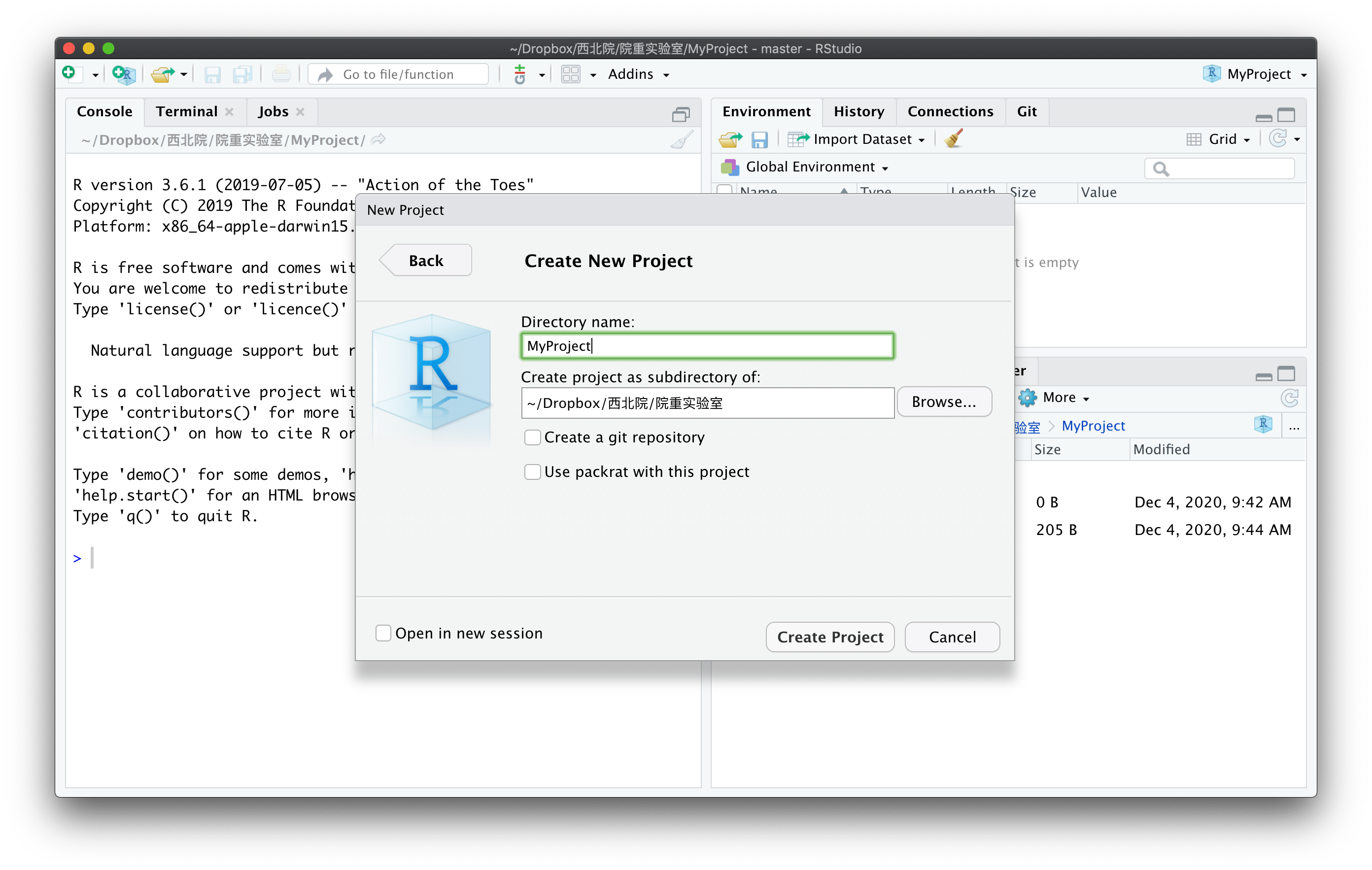Click the project subdirectory path field

click(707, 403)
